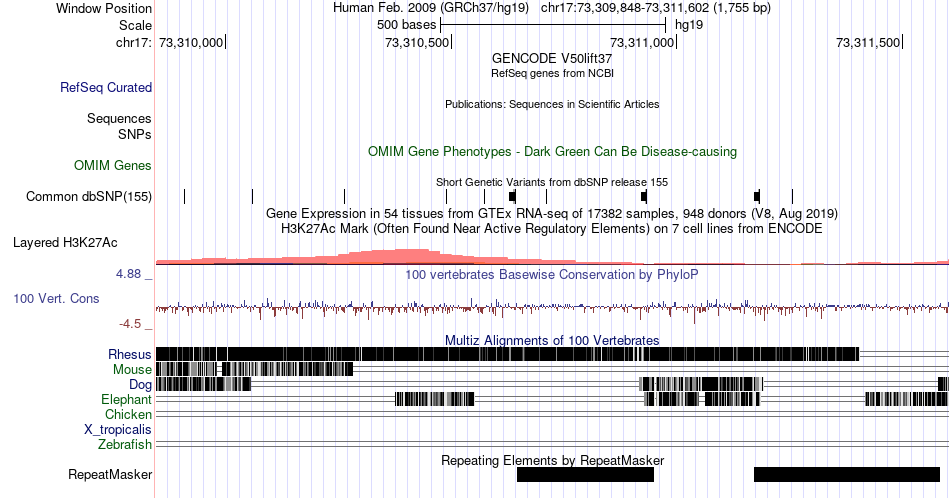This screenshot has height=498, width=950.
Task: Click 100 vertebrates Basewise Conservation by PhyloP title
Action: 552,275
